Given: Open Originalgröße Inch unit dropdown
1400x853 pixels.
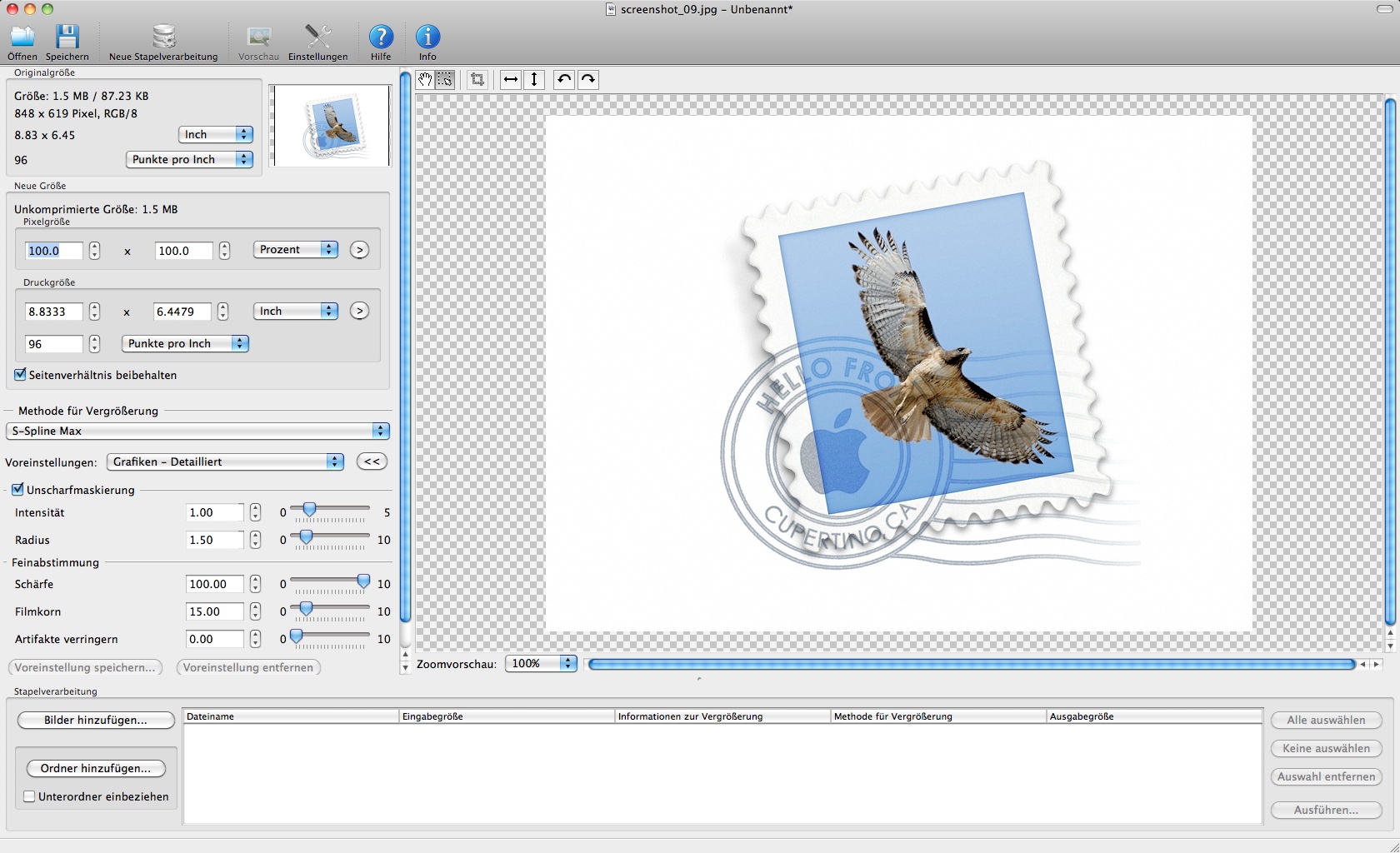Looking at the screenshot, I should [x=216, y=134].
